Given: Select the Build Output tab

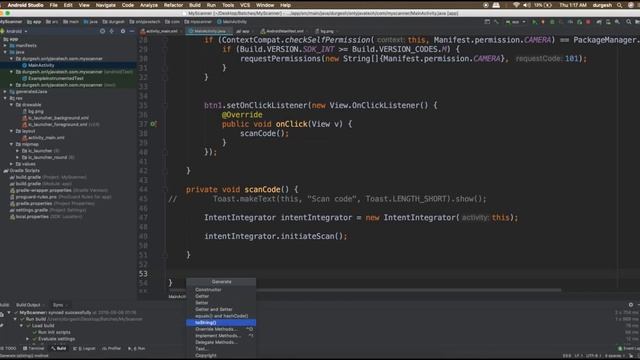Looking at the screenshot, I should pos(28,305).
